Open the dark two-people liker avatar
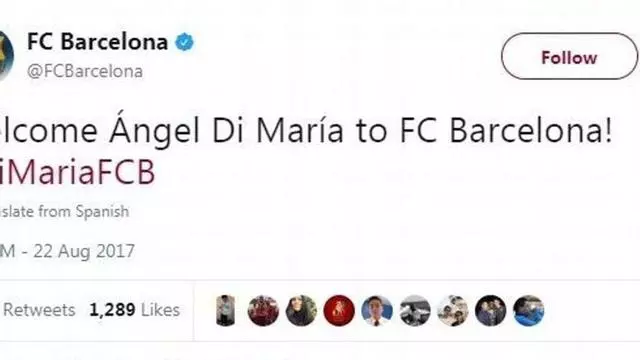 tap(491, 311)
